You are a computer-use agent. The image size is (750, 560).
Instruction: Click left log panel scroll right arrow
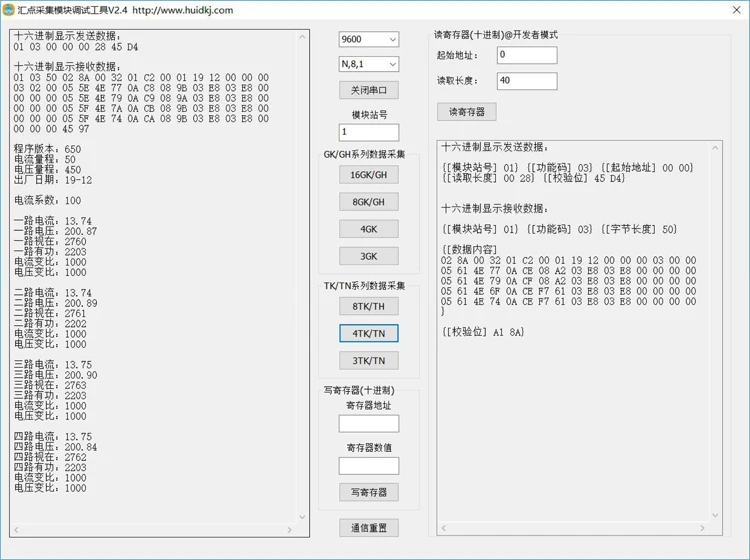[289, 530]
